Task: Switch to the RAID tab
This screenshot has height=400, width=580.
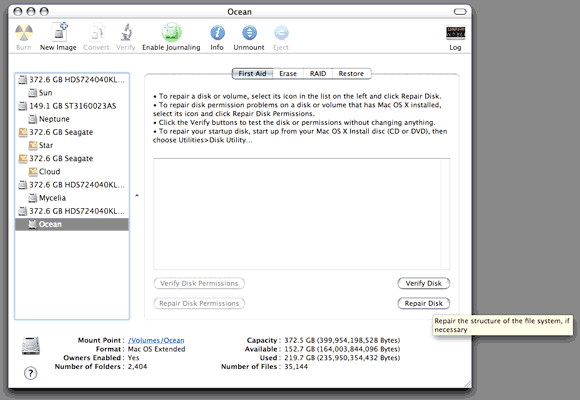Action: point(318,74)
